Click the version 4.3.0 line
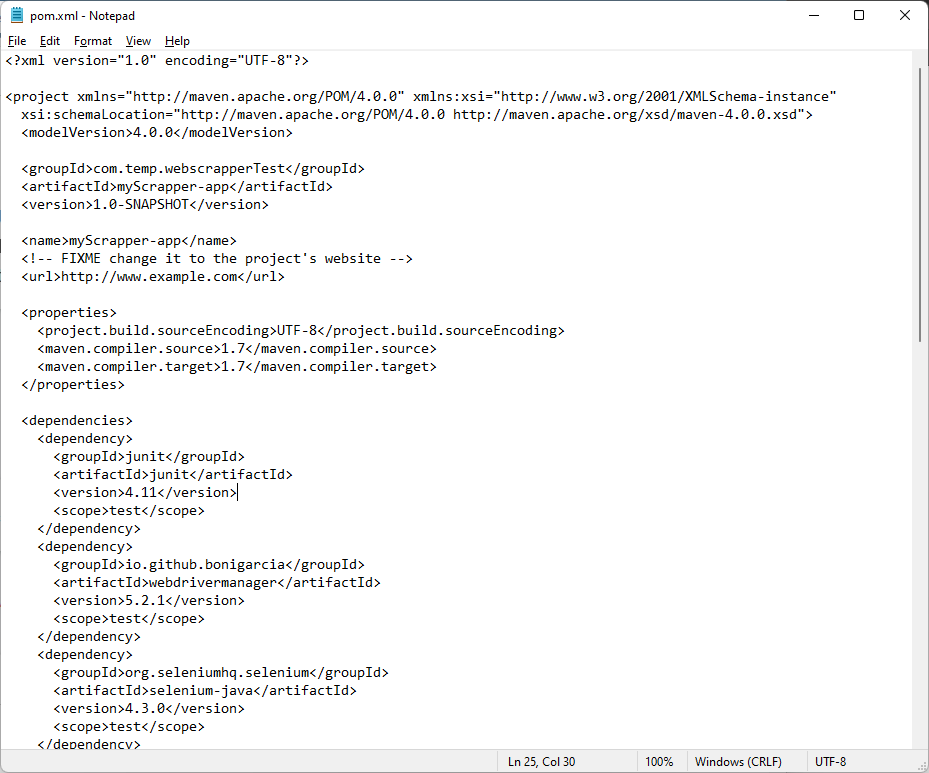 [x=149, y=708]
